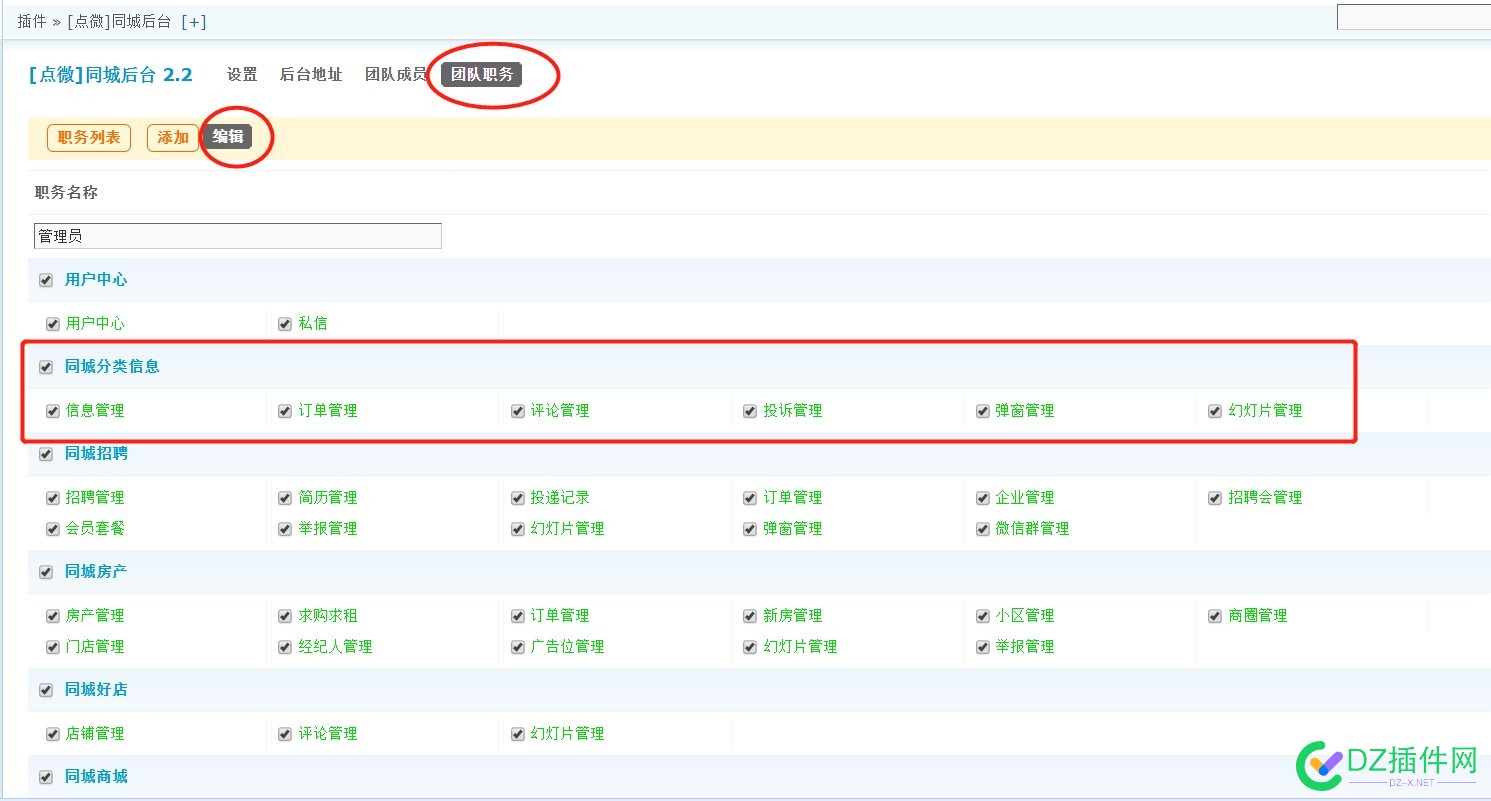This screenshot has height=801, width=1491.
Task: Uncheck the 新房管理 checkbox
Action: pyautogui.click(x=750, y=616)
